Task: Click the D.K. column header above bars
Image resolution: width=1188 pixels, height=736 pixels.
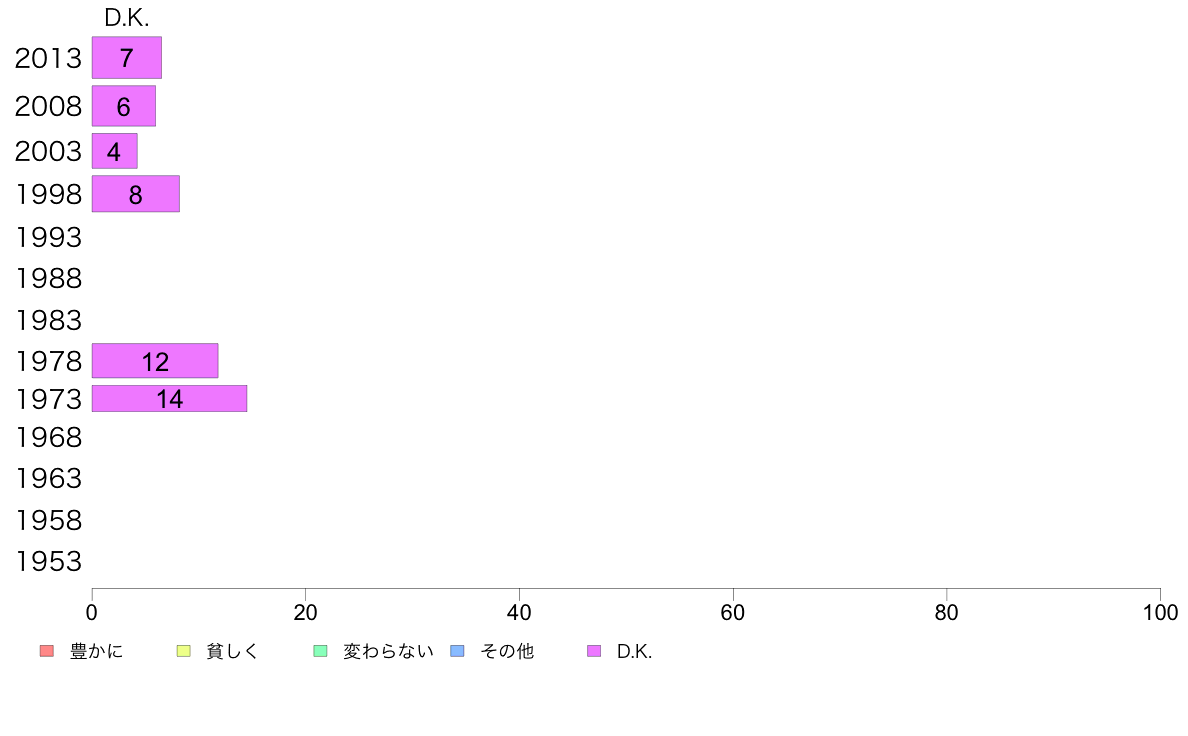Action: 127,18
